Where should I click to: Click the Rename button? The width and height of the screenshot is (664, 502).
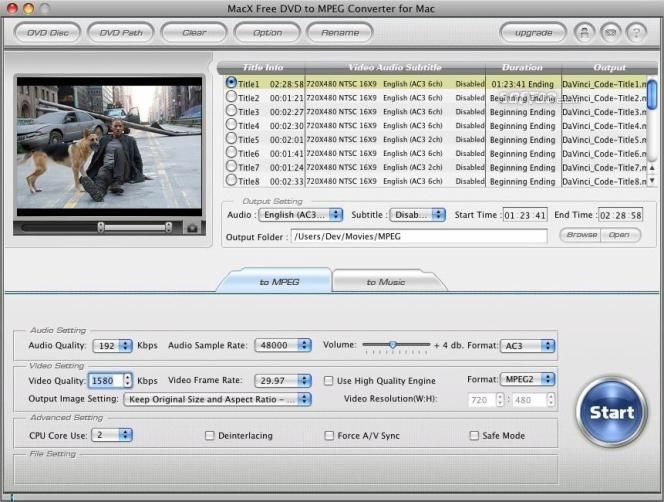point(340,33)
